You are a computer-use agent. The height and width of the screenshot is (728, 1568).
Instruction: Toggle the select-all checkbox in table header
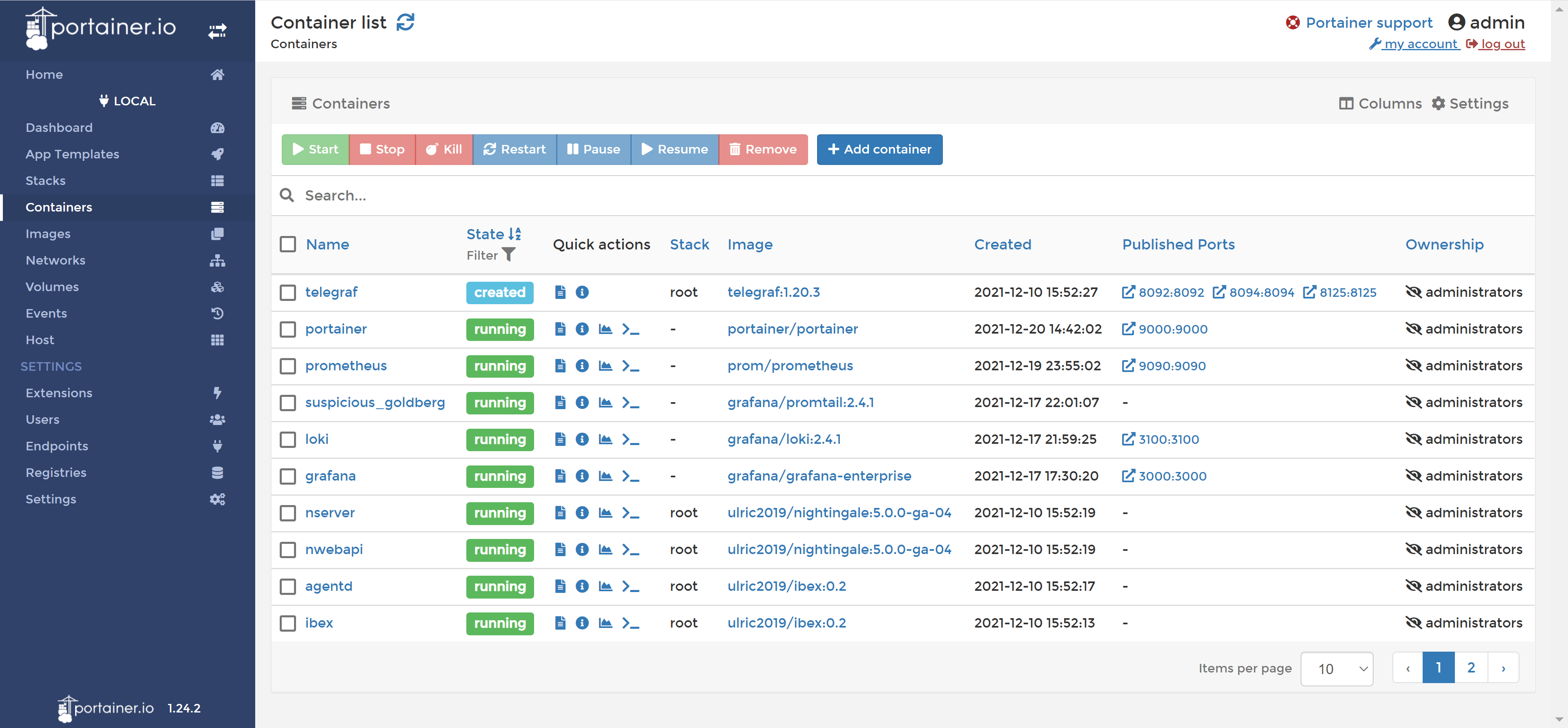point(288,245)
